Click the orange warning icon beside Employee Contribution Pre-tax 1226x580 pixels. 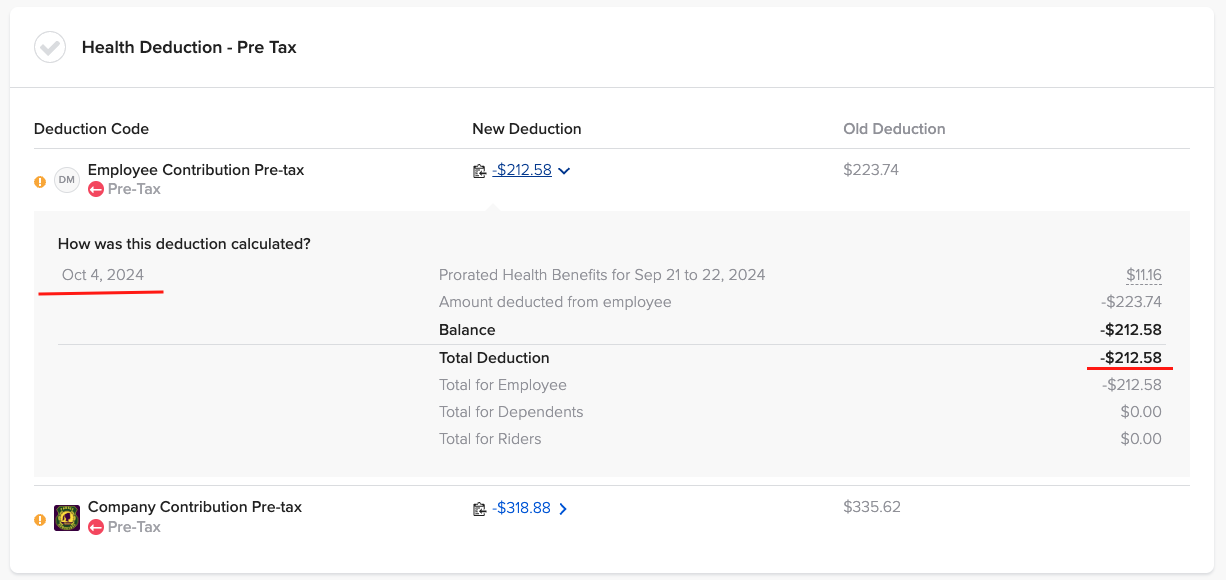click(38, 181)
